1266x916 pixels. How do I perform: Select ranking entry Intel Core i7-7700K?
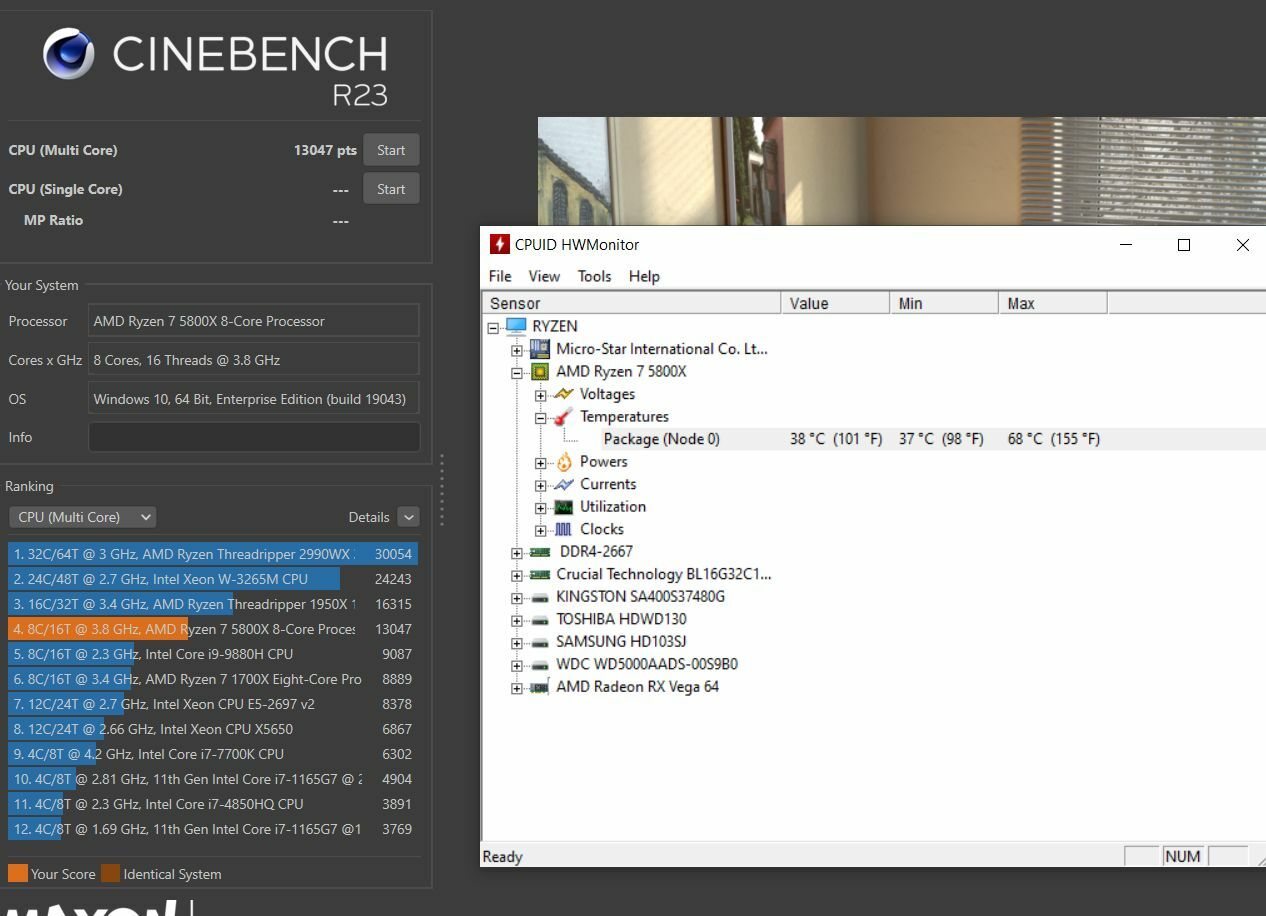pos(213,754)
